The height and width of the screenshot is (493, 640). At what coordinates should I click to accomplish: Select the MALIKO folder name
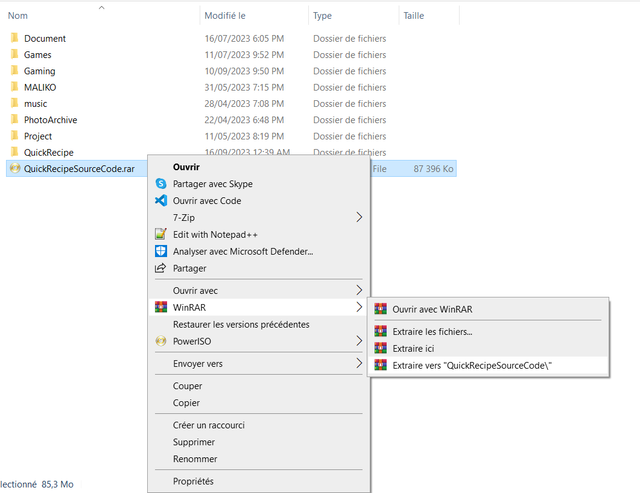(x=40, y=87)
